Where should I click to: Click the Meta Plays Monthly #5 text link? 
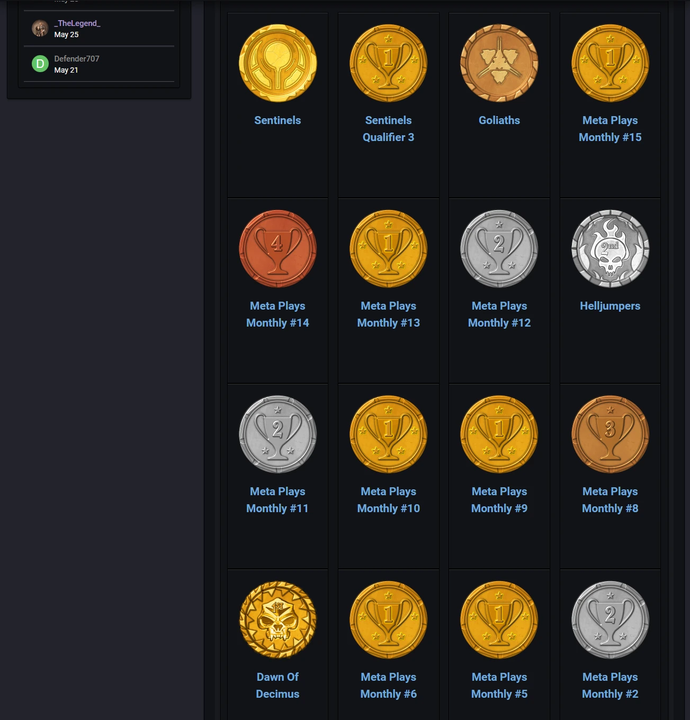coord(499,685)
